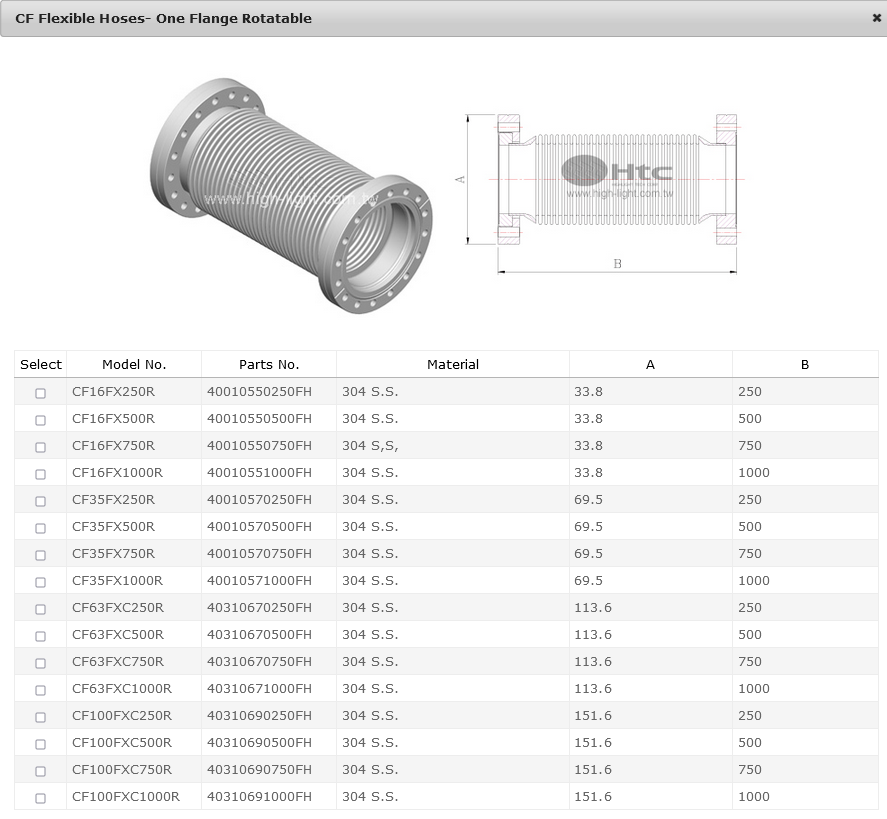Check the CF100FXC500R row checkbox
The width and height of the screenshot is (887, 819).
[x=41, y=744]
